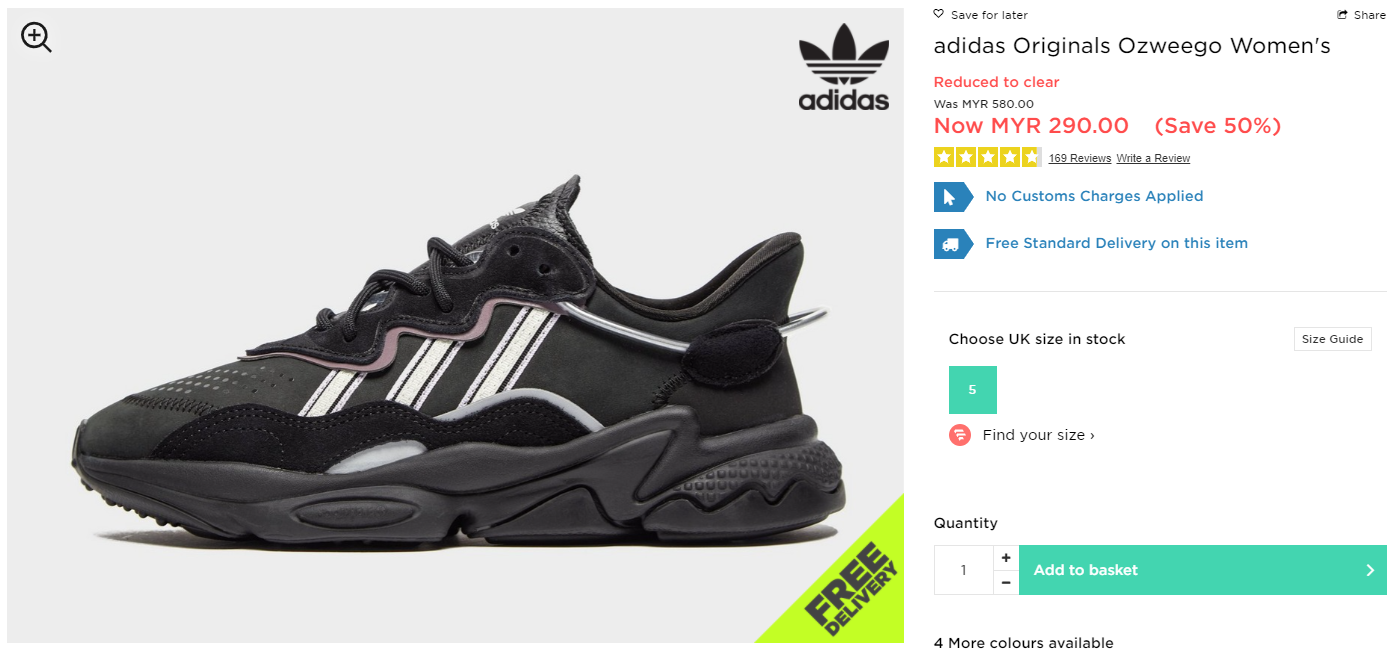Click the quantity input field
The height and width of the screenshot is (656, 1397).
[x=964, y=570]
